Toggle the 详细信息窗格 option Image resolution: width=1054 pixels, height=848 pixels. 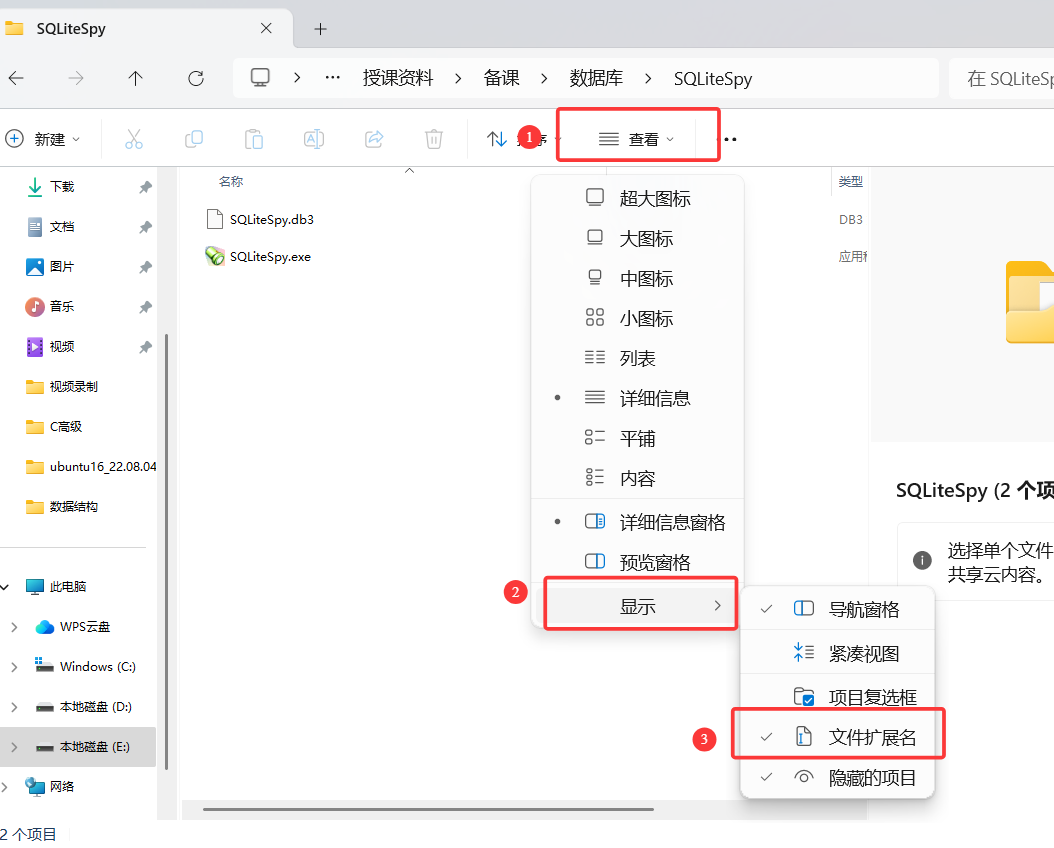[637, 522]
